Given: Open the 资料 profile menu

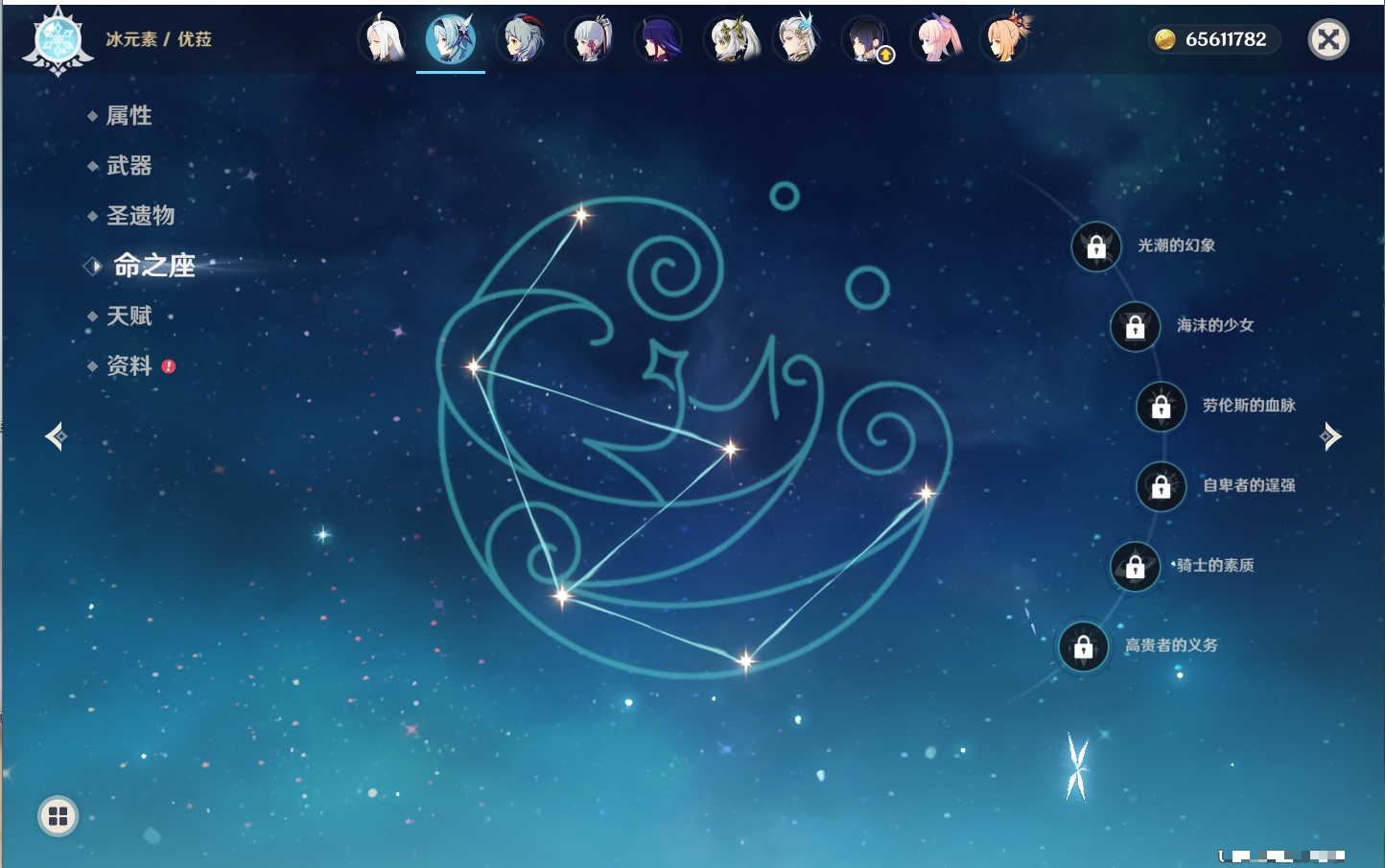Looking at the screenshot, I should (129, 366).
